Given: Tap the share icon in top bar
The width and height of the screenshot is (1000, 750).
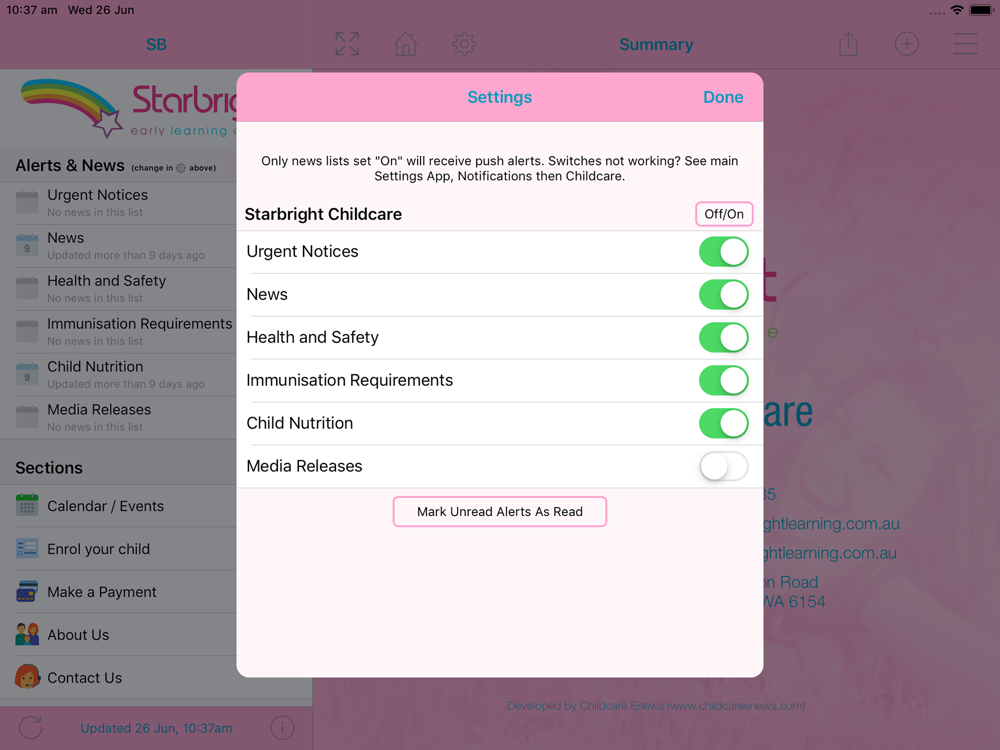Looking at the screenshot, I should click(848, 44).
